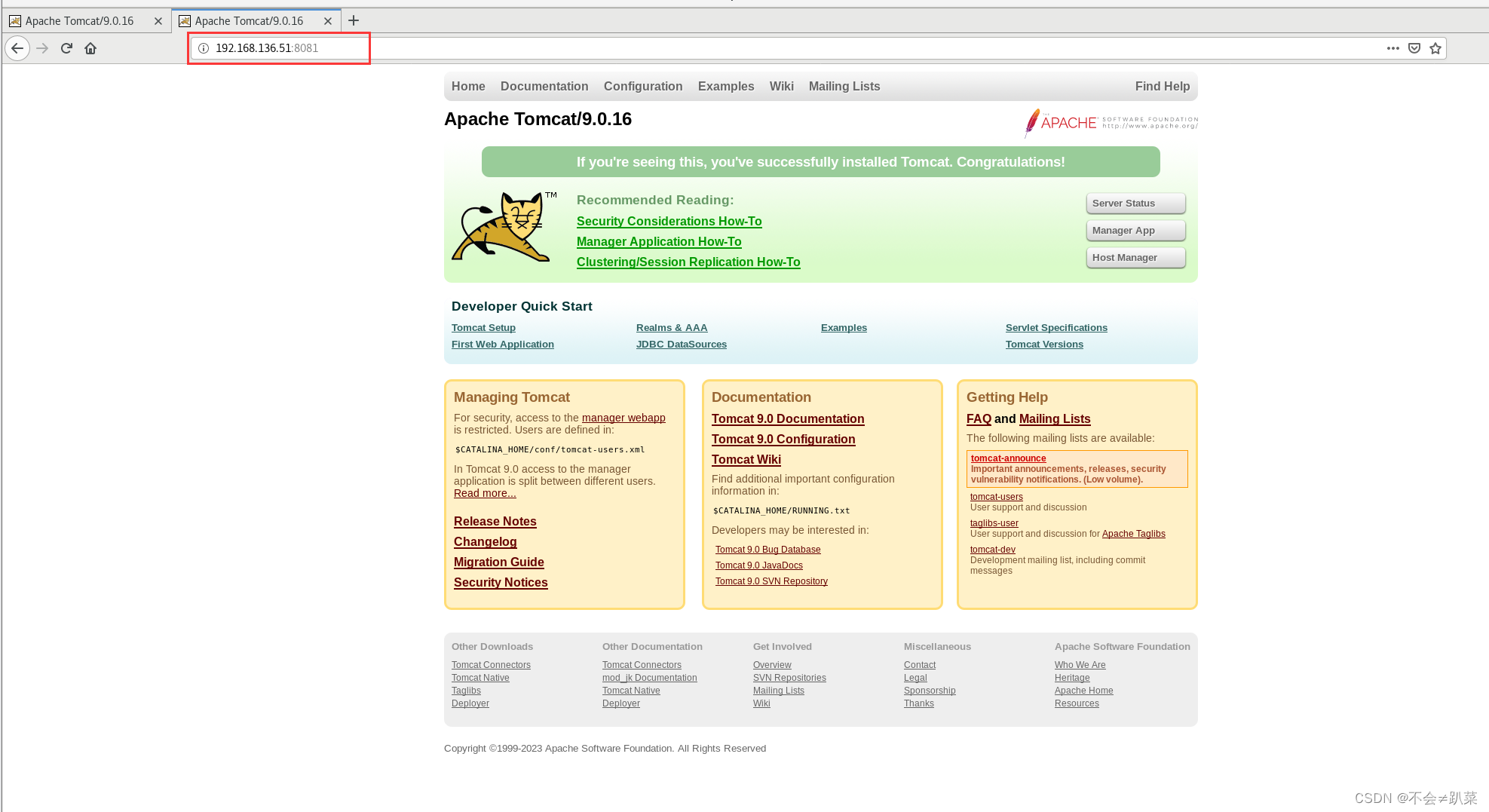The image size is (1489, 812).
Task: Open Tomcat 9.0 SVN Repository link
Action: [771, 581]
